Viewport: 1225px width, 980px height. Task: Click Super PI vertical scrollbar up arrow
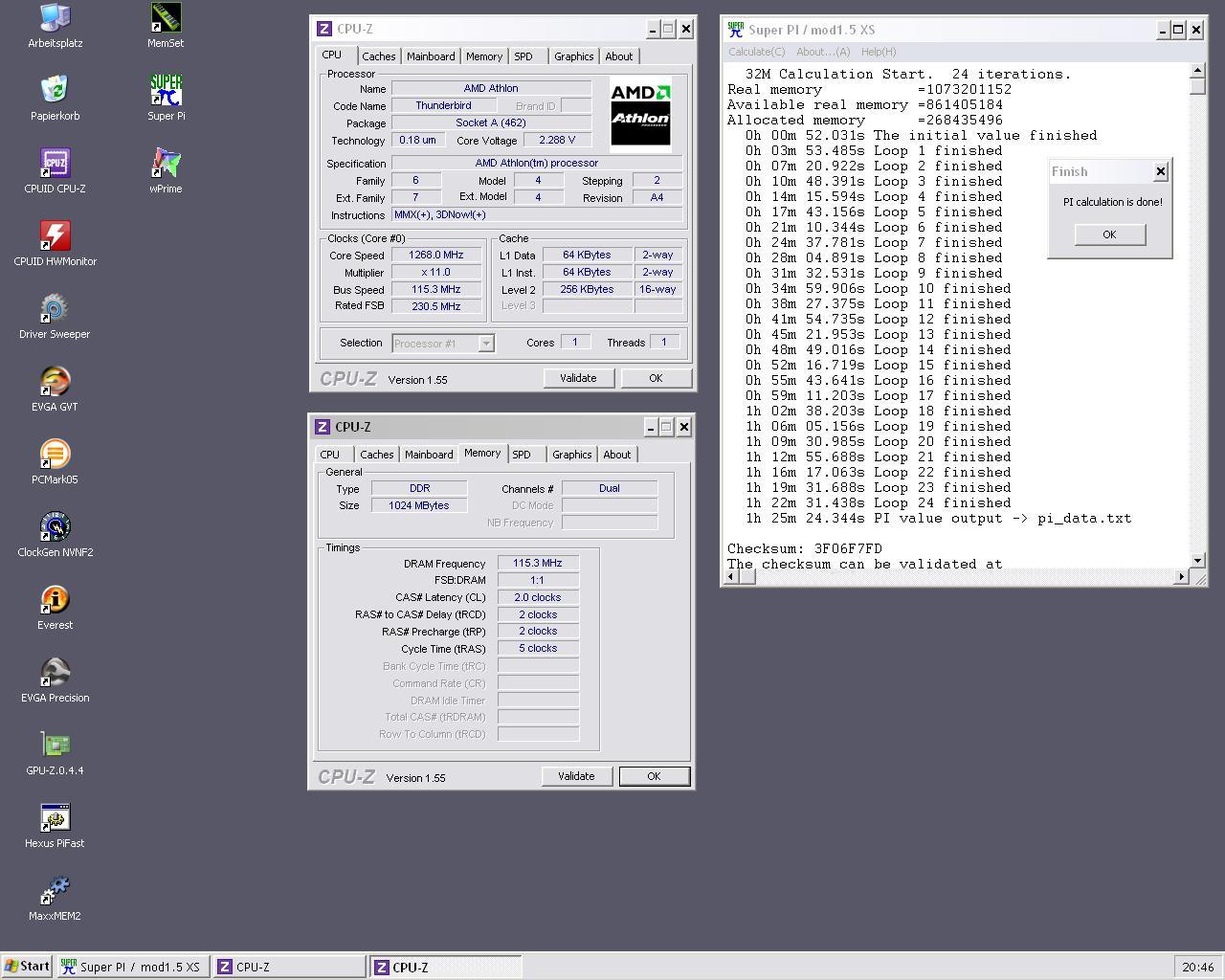click(x=1197, y=70)
